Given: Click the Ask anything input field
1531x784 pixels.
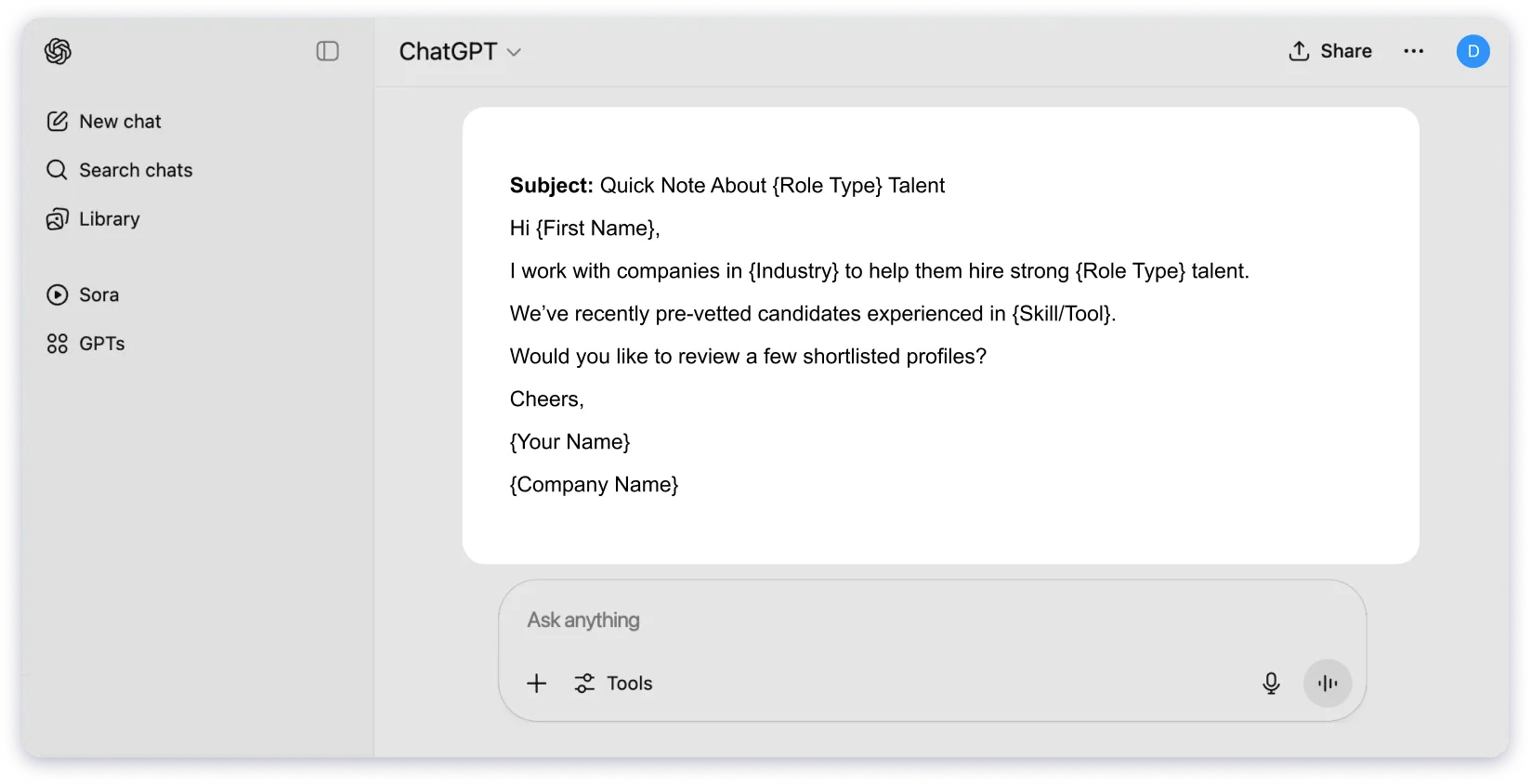Looking at the screenshot, I should pos(836,620).
